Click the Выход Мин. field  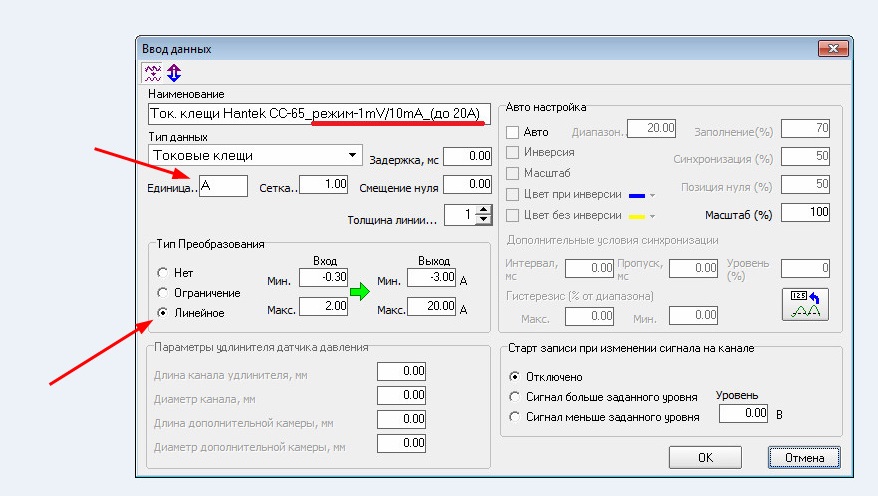pyautogui.click(x=431, y=277)
